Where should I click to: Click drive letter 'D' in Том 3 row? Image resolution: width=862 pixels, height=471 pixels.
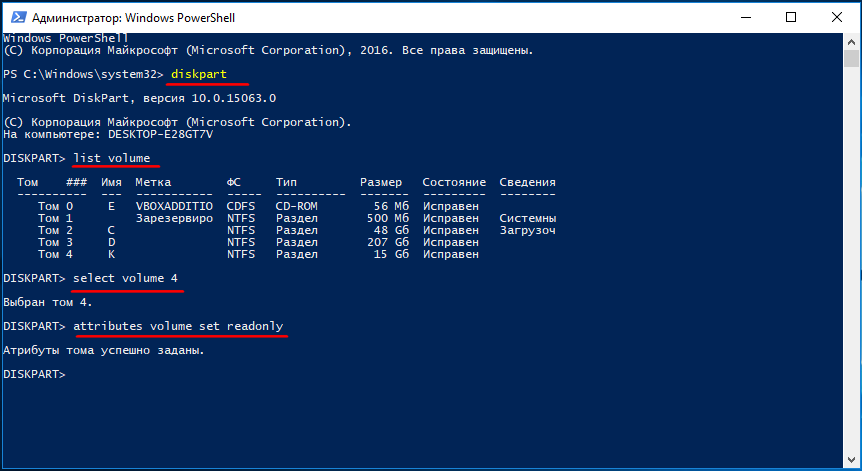[112, 242]
